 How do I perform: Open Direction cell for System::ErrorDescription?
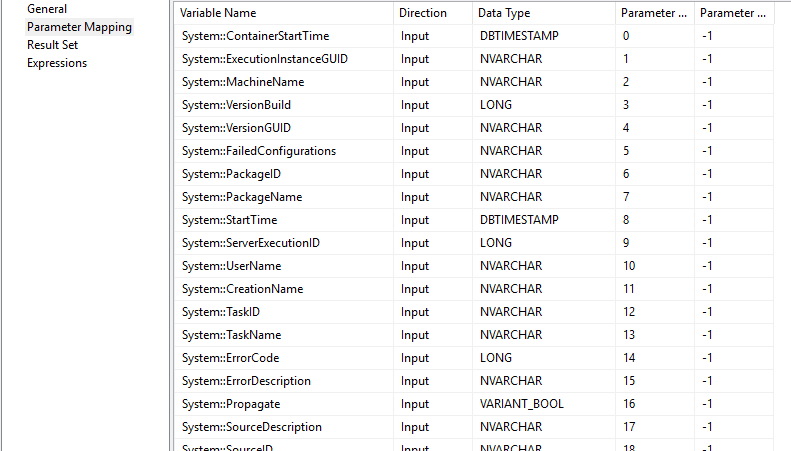[x=433, y=381]
